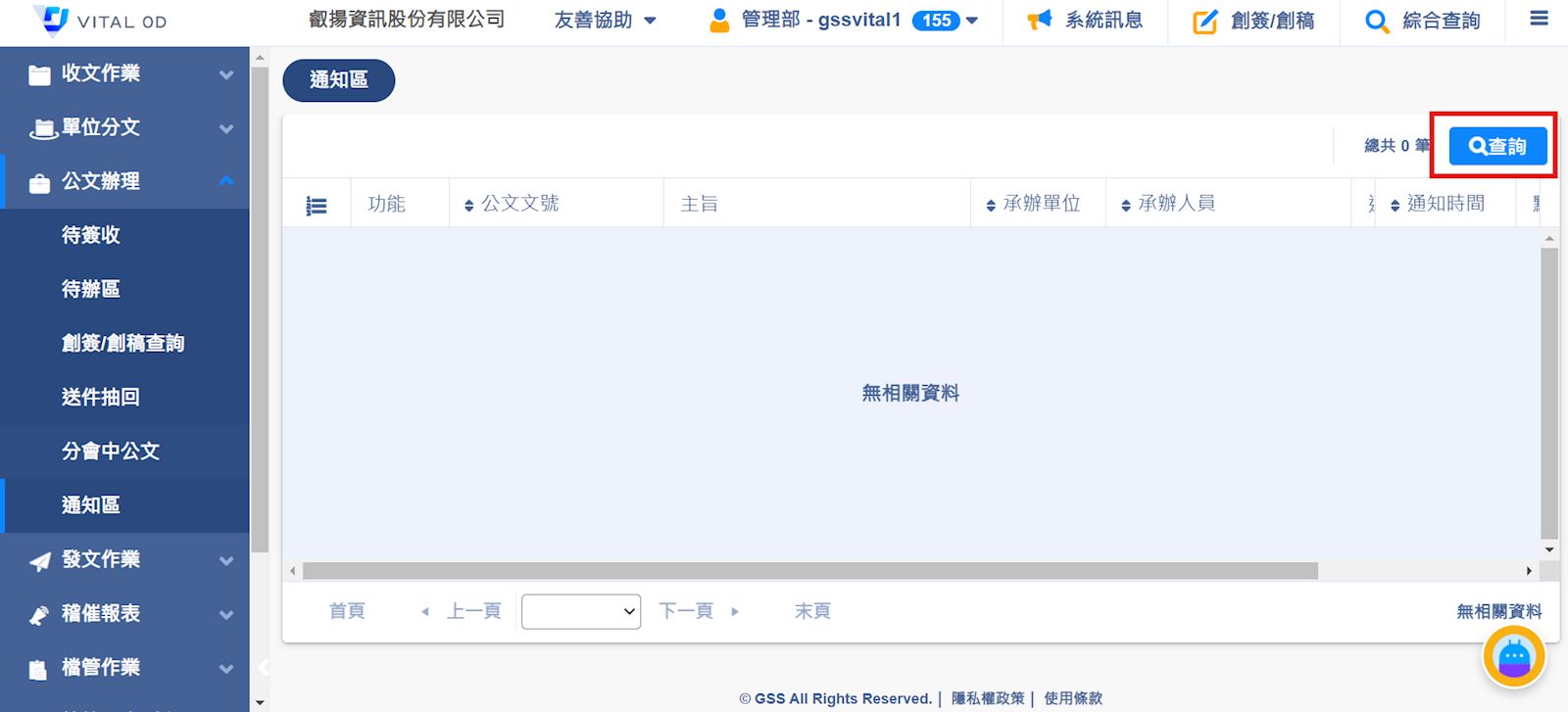Open the chatbot assistant robot icon
The height and width of the screenshot is (712, 1568).
tap(1514, 656)
